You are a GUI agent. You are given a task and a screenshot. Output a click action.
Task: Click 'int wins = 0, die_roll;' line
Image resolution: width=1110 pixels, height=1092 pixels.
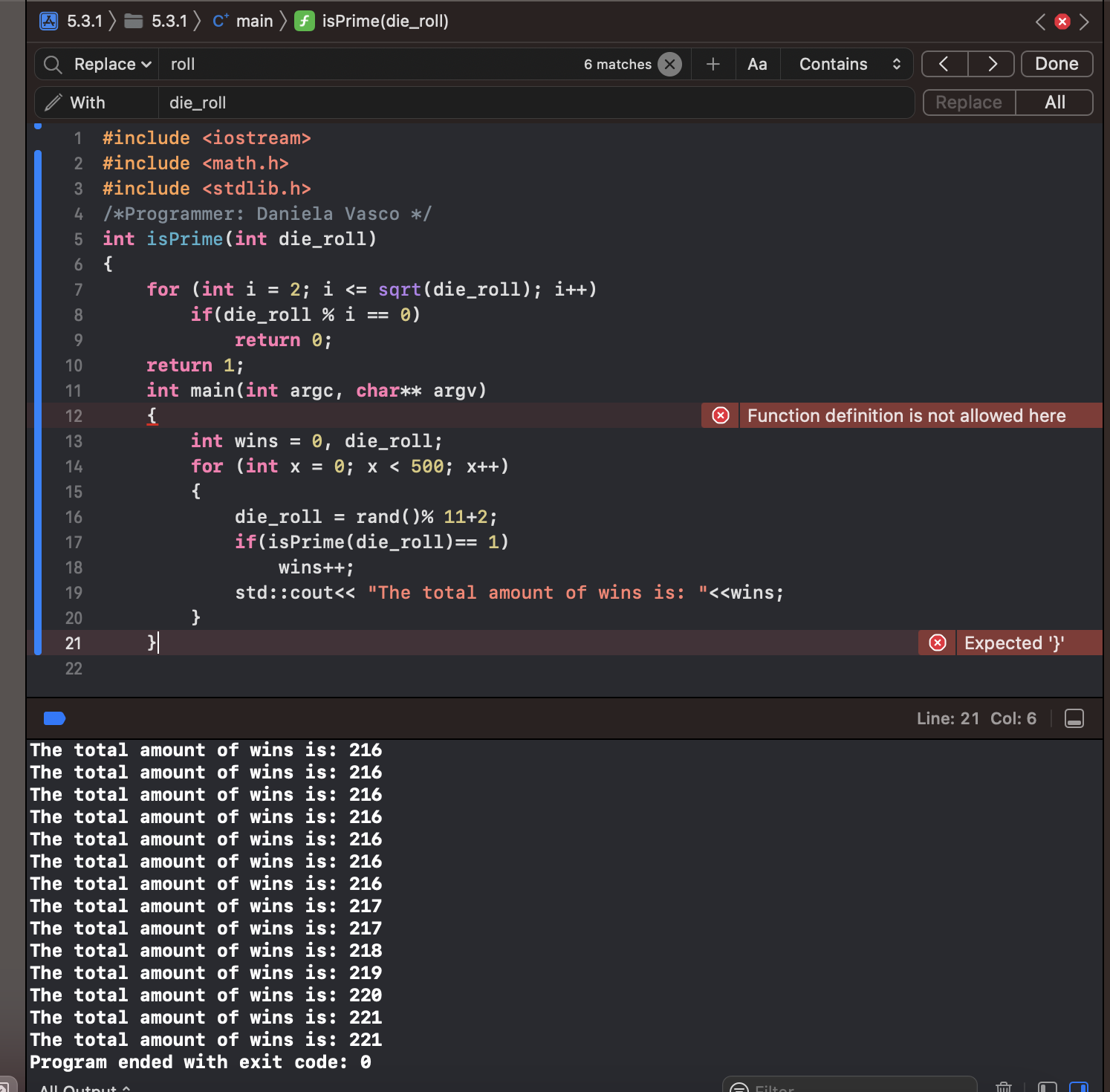click(x=317, y=441)
